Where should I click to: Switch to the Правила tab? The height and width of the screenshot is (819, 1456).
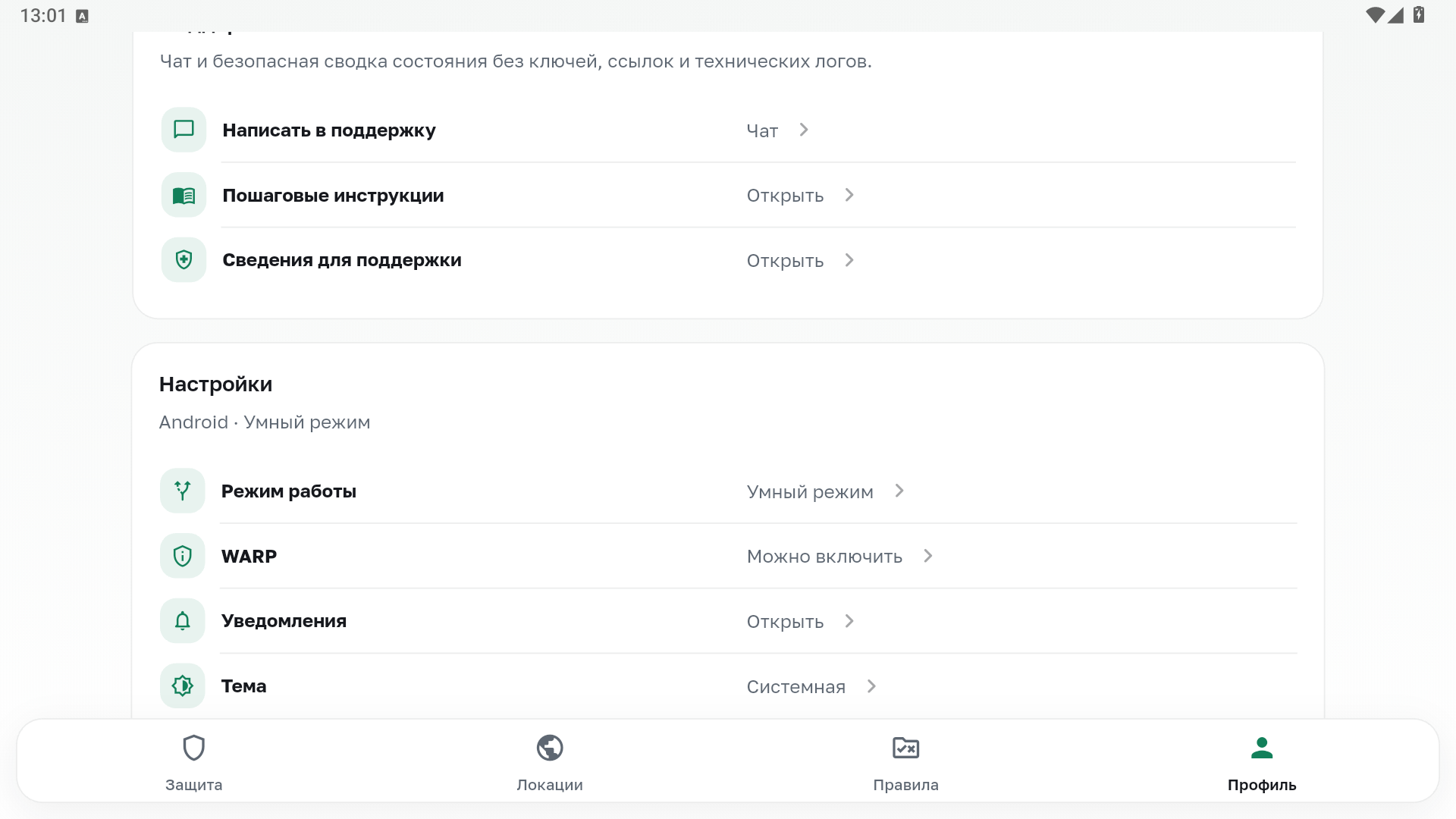[x=906, y=761]
